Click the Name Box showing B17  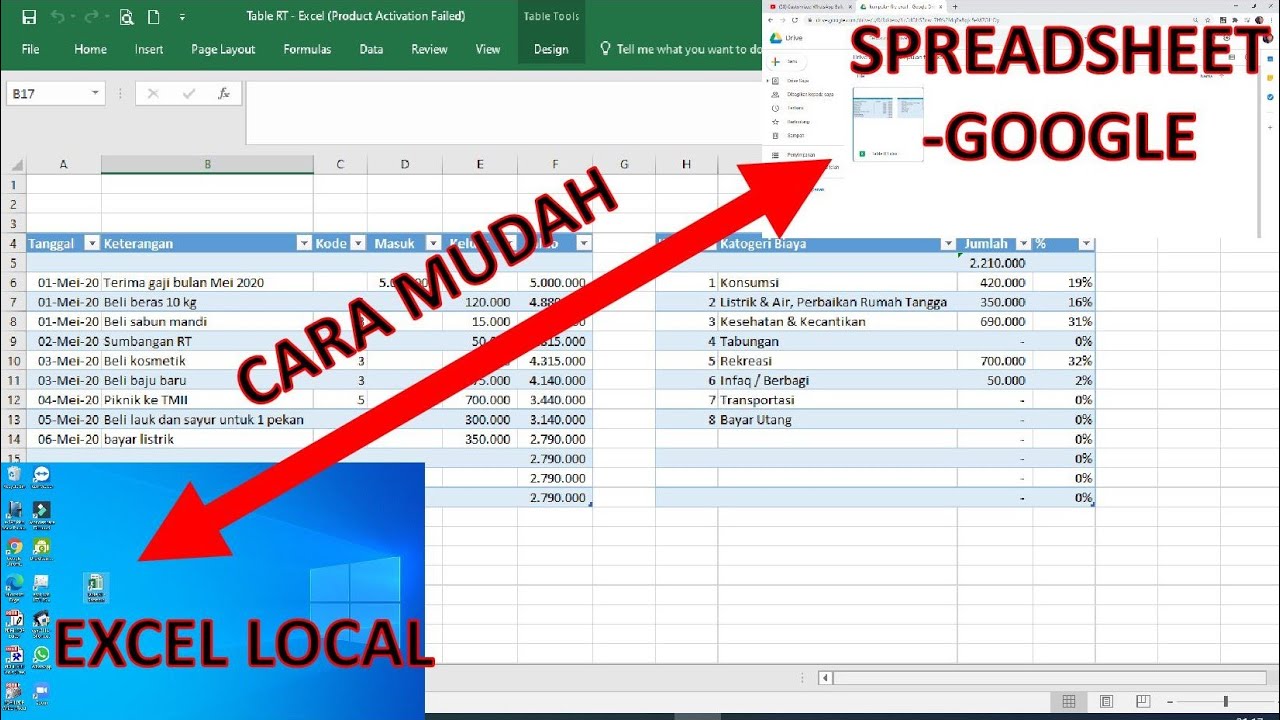[x=55, y=93]
